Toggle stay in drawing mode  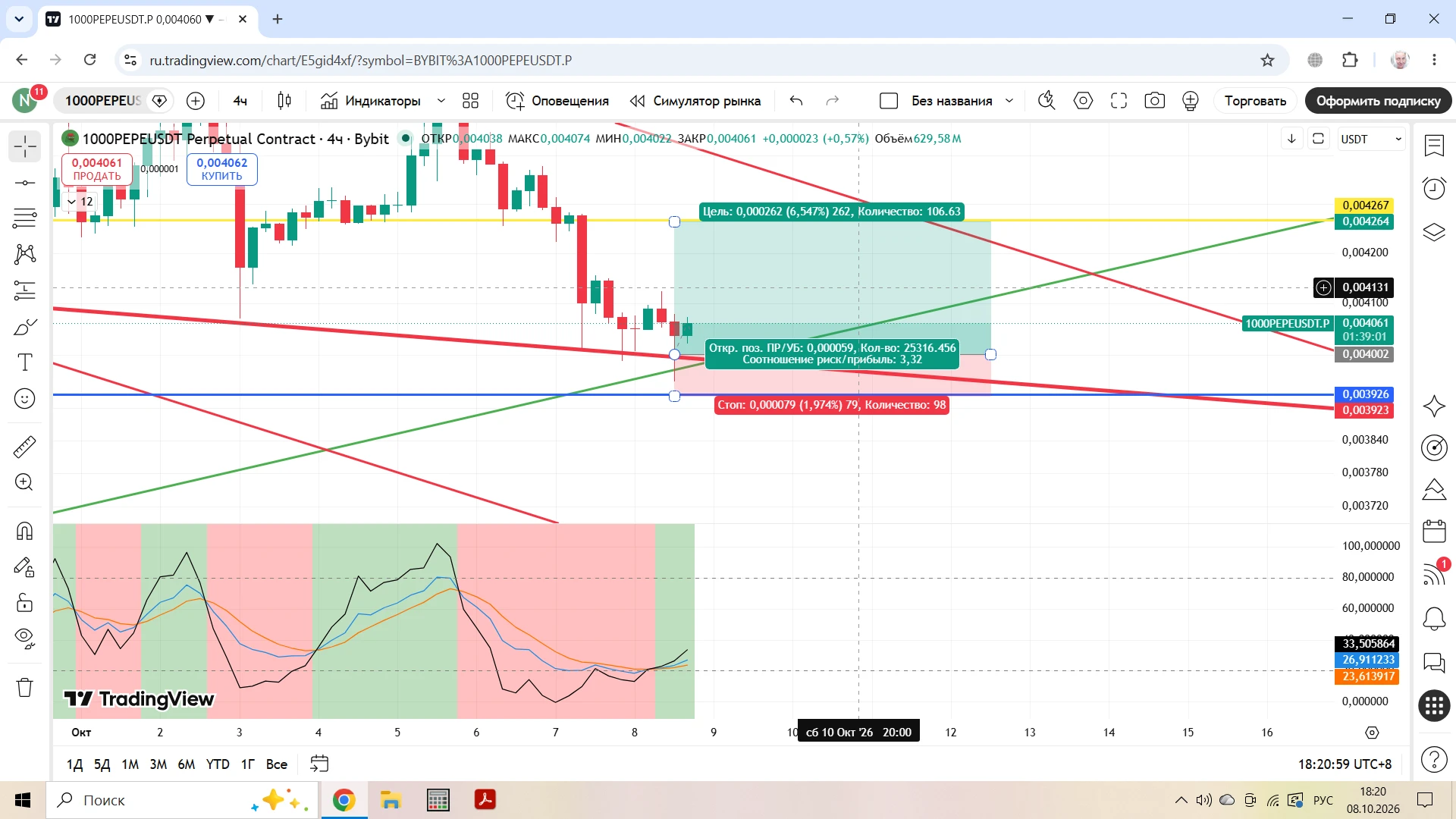24,567
